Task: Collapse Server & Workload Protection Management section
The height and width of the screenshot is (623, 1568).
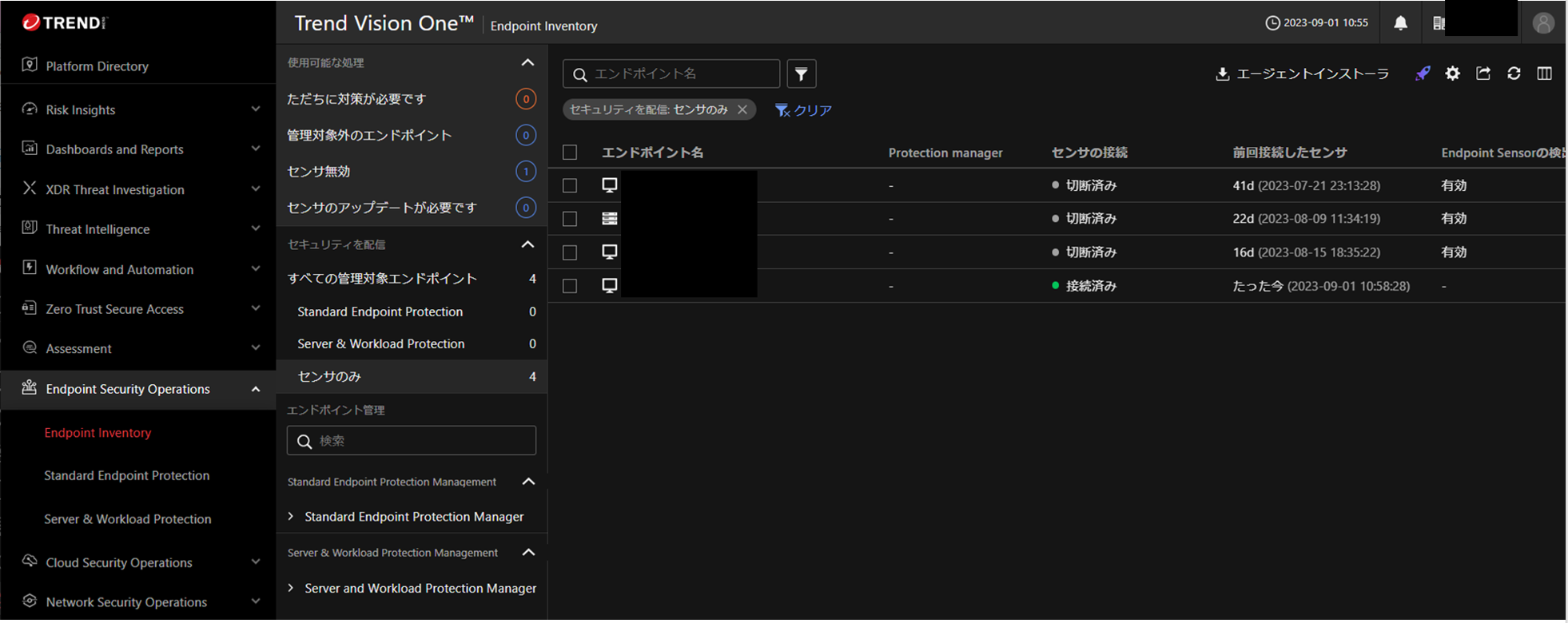Action: coord(528,553)
